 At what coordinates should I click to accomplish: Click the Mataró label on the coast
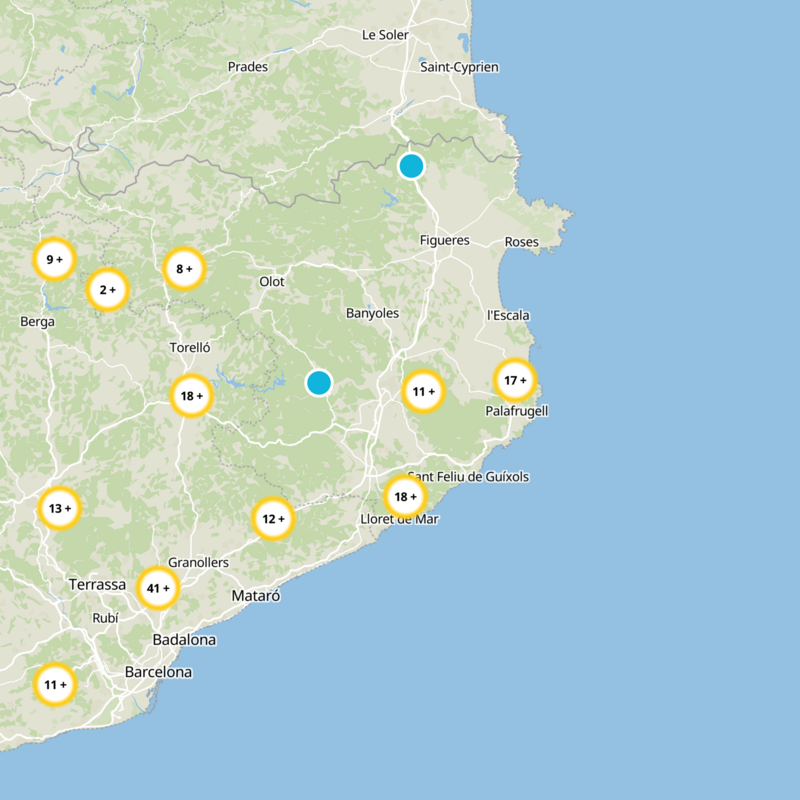(x=256, y=595)
